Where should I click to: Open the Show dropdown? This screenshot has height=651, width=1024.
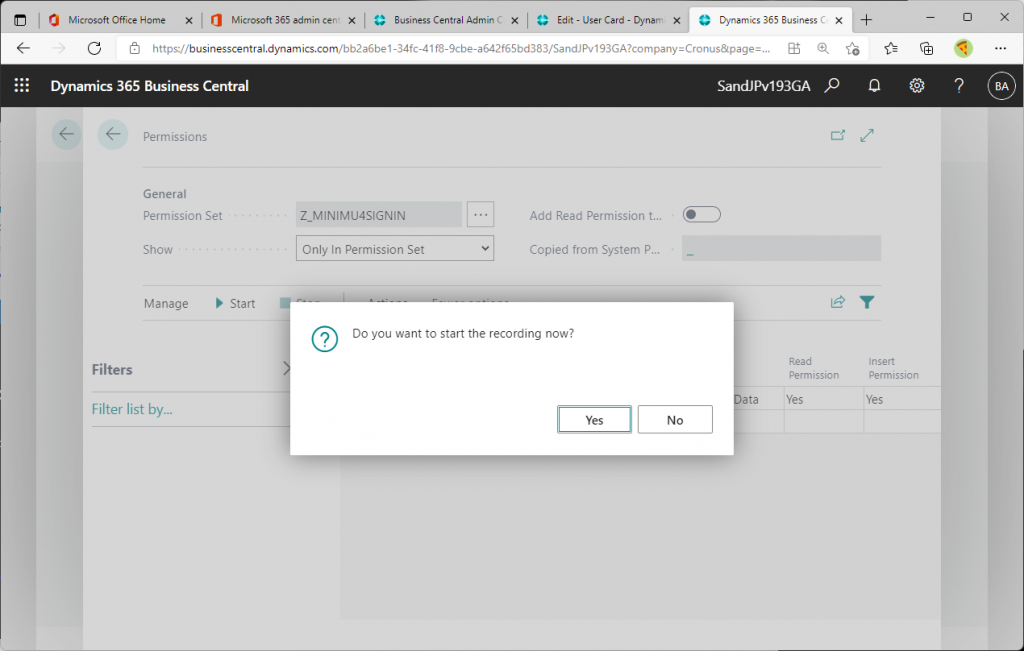[394, 249]
